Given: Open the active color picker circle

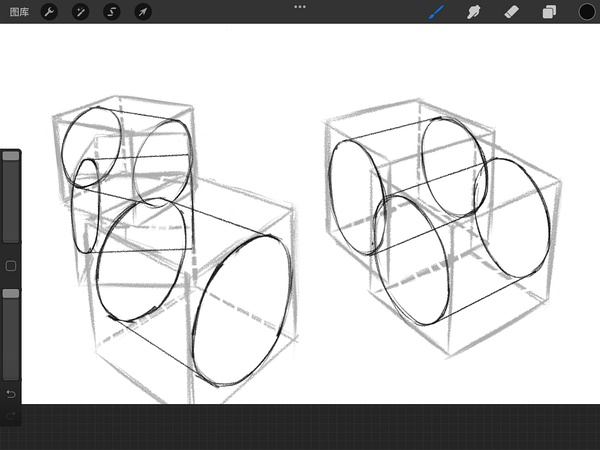Looking at the screenshot, I should tap(586, 12).
